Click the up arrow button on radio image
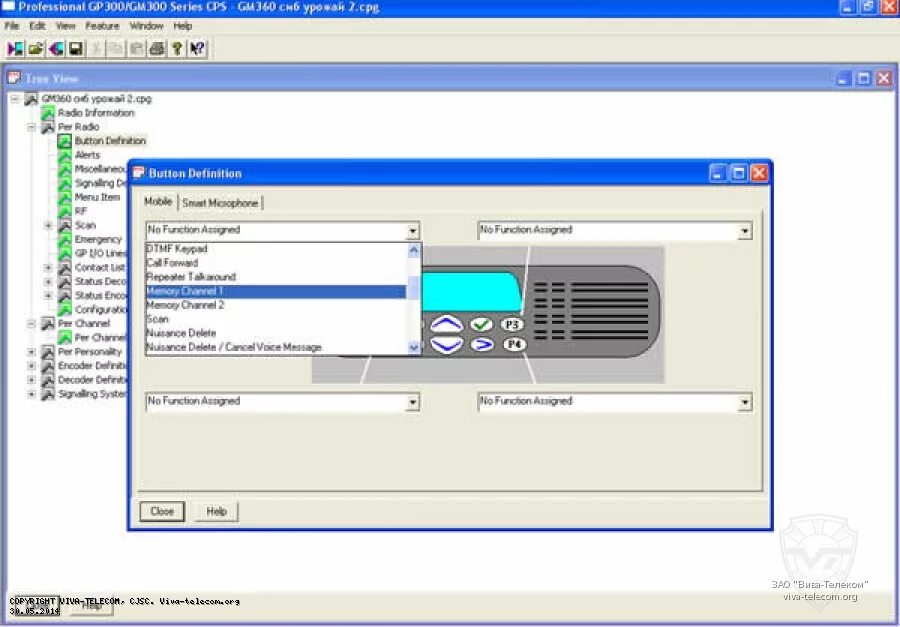 click(447, 324)
